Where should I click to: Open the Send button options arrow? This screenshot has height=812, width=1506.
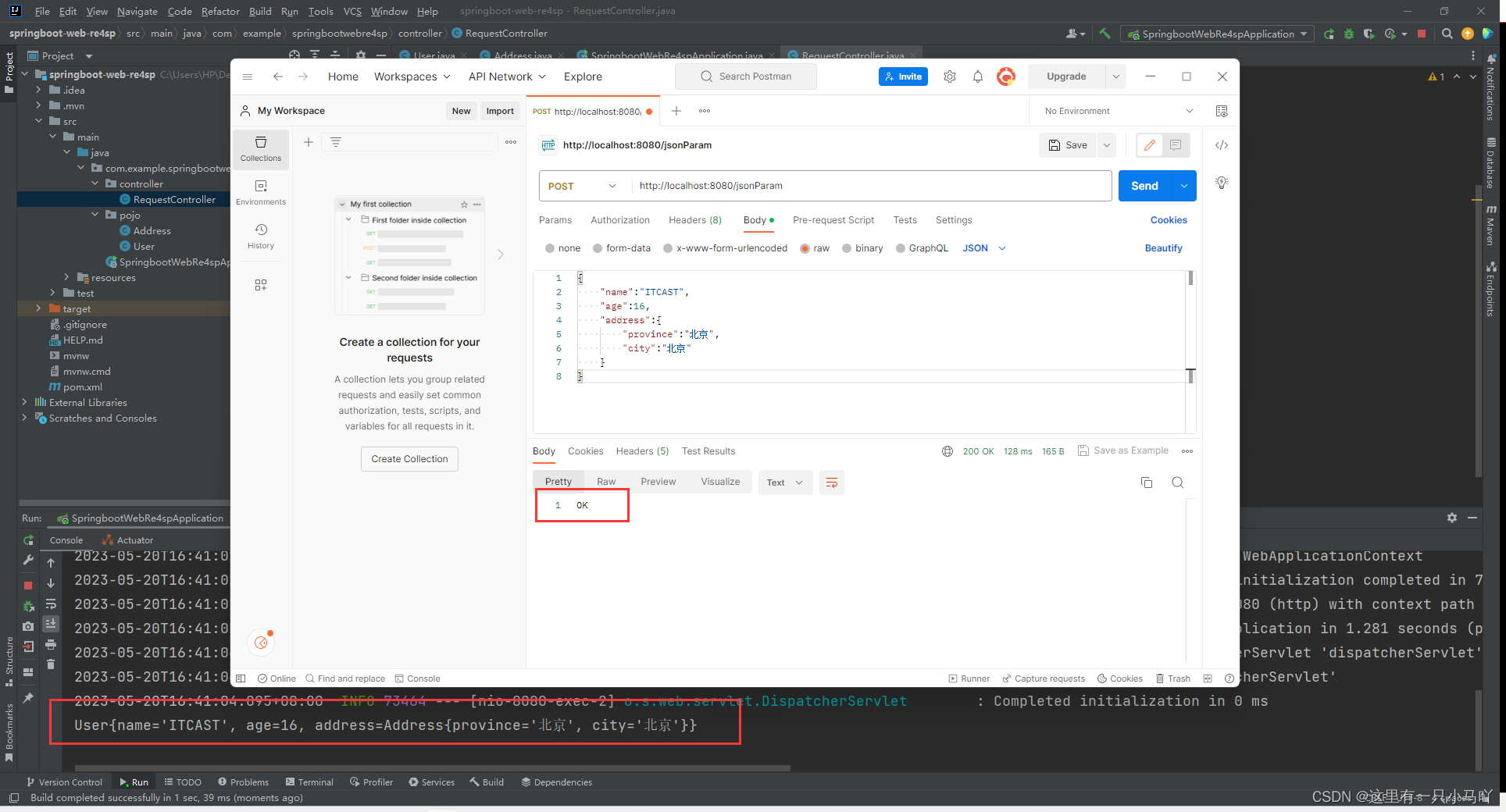click(x=1184, y=186)
